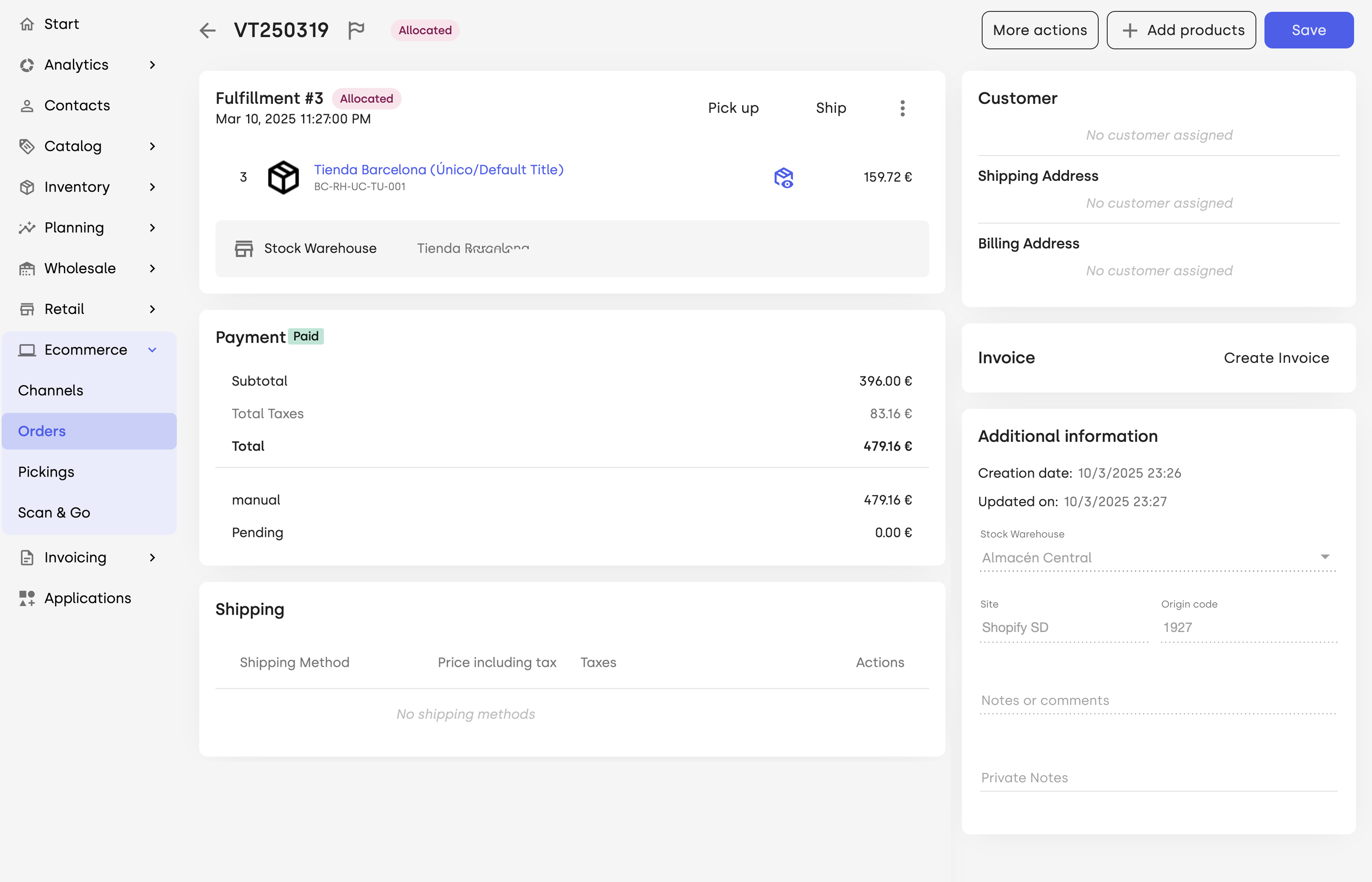Open the fulfillment three-dot options menu
This screenshot has width=1372, height=882.
[x=902, y=108]
